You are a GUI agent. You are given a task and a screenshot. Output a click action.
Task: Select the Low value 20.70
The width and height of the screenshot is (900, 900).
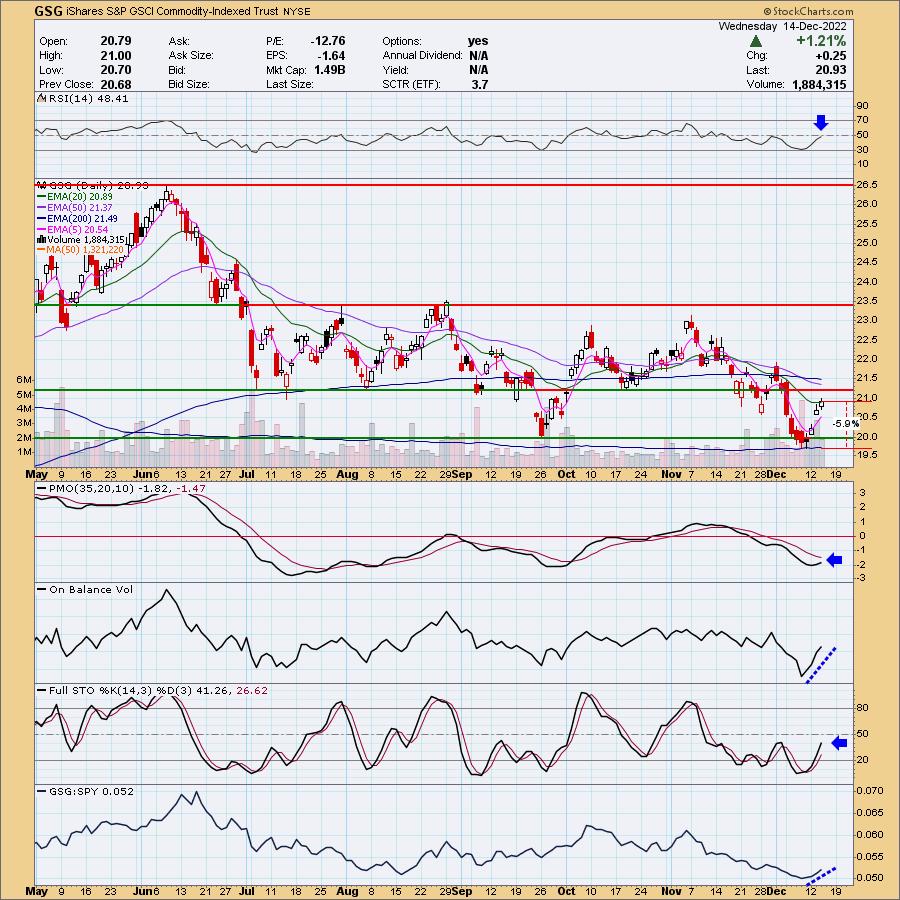116,70
